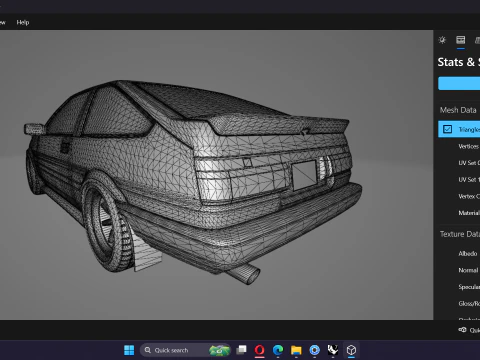Choose Material under Mesh Data

469,213
